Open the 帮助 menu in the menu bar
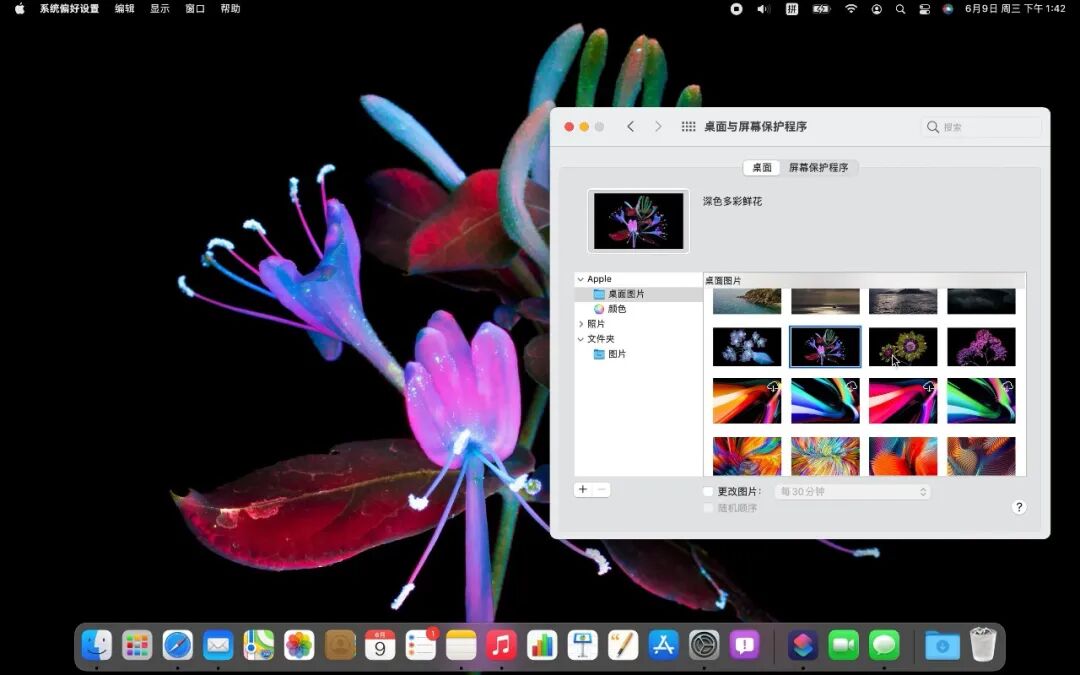The height and width of the screenshot is (675, 1080). (230, 9)
